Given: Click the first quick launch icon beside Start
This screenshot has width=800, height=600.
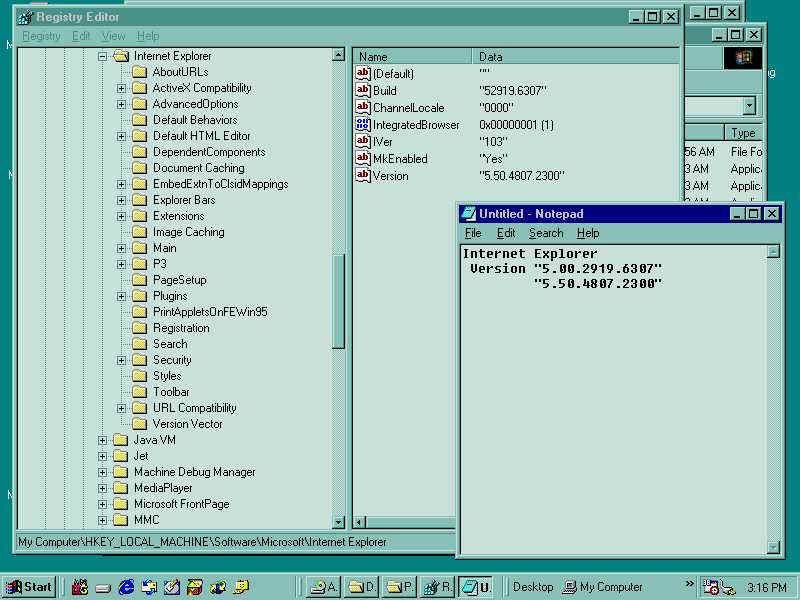Looking at the screenshot, I should click(80, 587).
